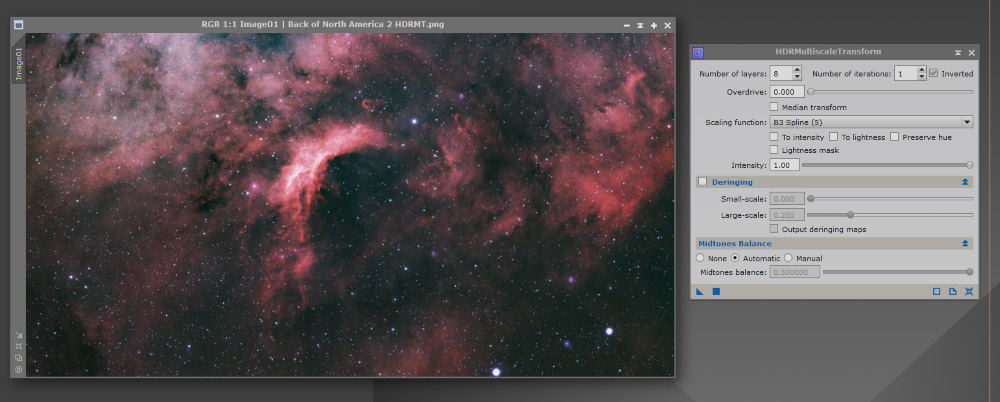The height and width of the screenshot is (402, 1000).
Task: Click the Large-scale deringing slider handle
Action: tap(850, 215)
